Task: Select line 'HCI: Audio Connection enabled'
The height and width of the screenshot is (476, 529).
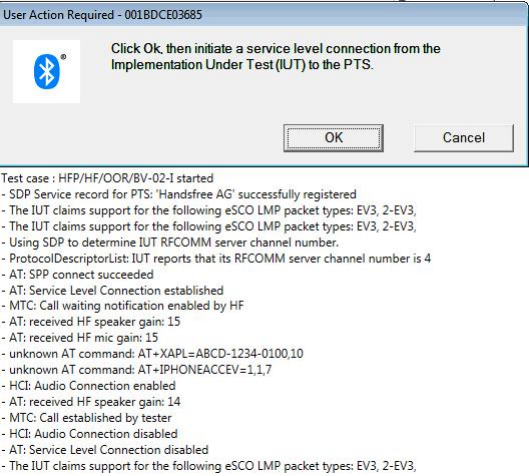Action: click(x=88, y=386)
